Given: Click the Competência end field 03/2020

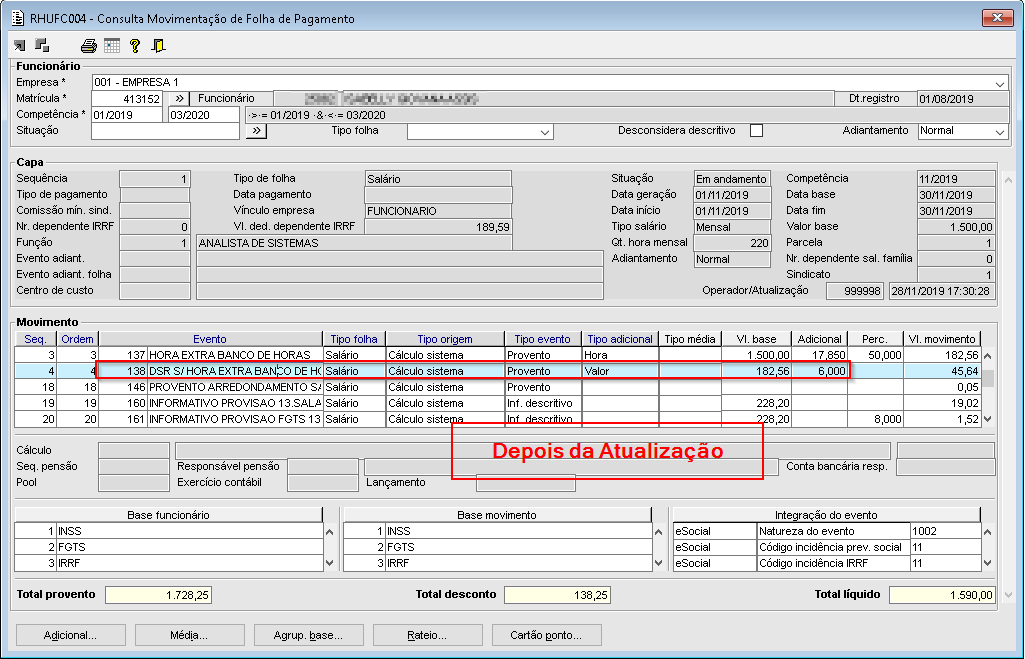Looking at the screenshot, I should pyautogui.click(x=204, y=115).
